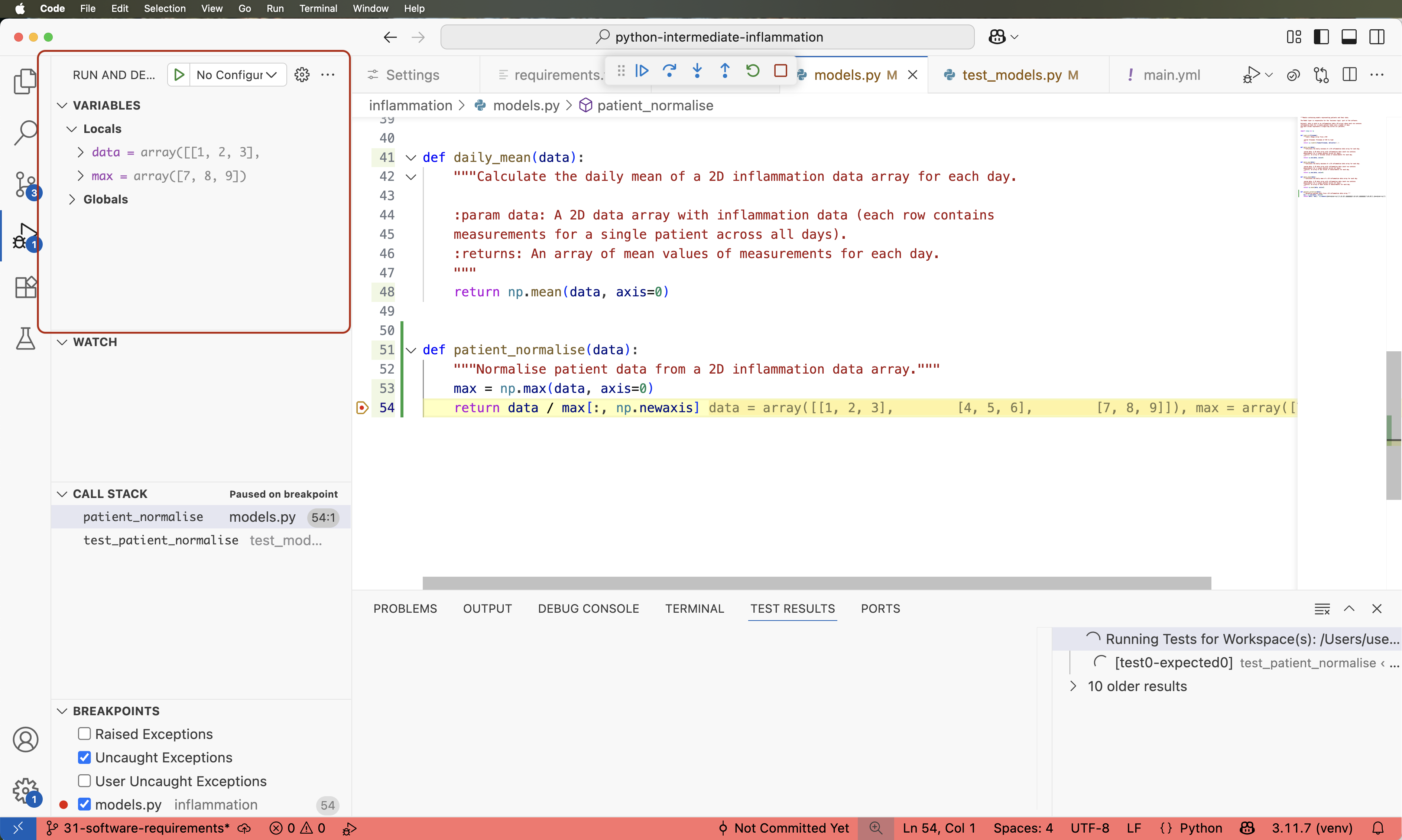Enable User Uncaught Exceptions breakpoint
This screenshot has height=840, width=1402.
(x=84, y=781)
